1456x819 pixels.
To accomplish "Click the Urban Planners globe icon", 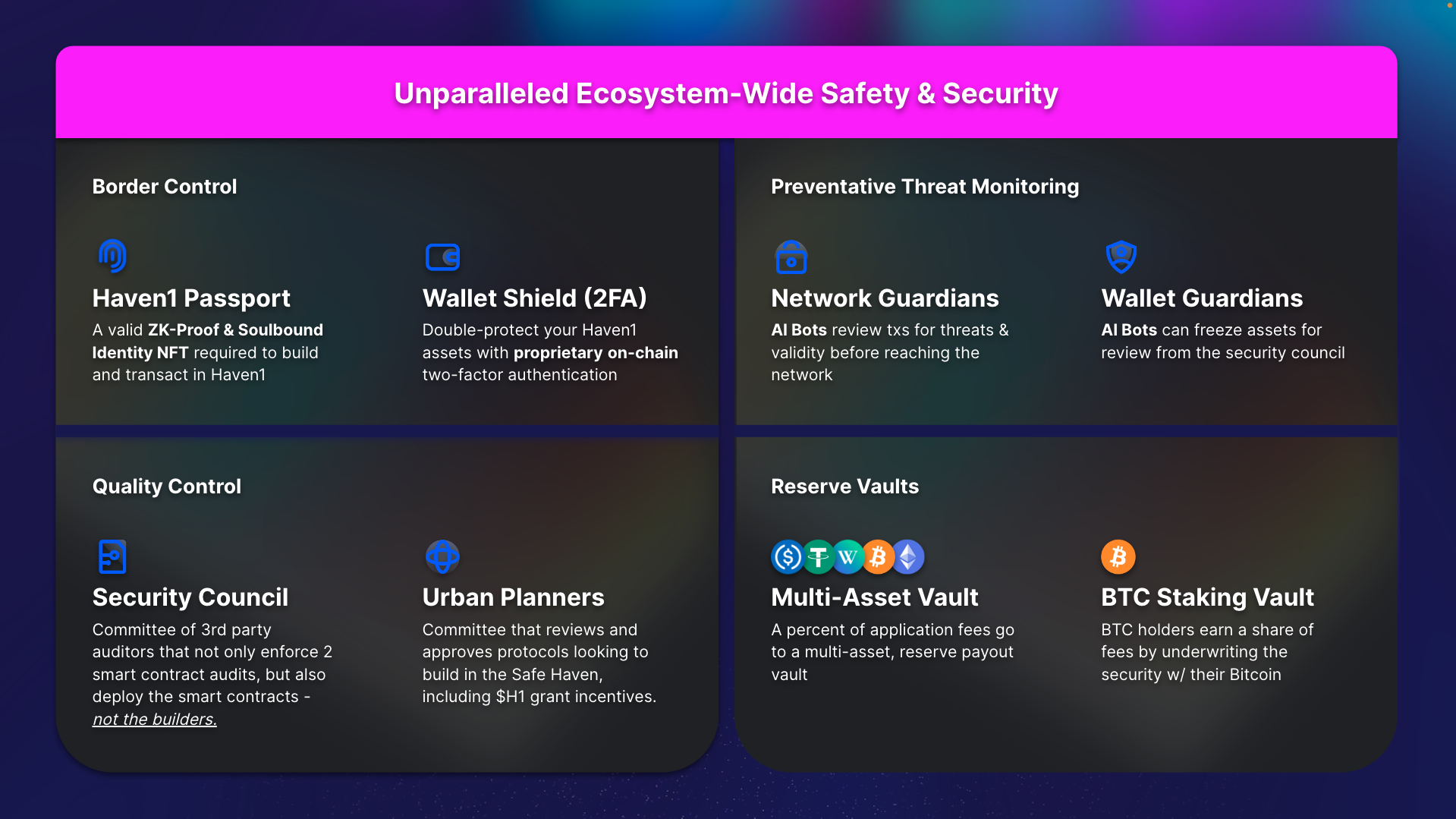I will point(442,556).
